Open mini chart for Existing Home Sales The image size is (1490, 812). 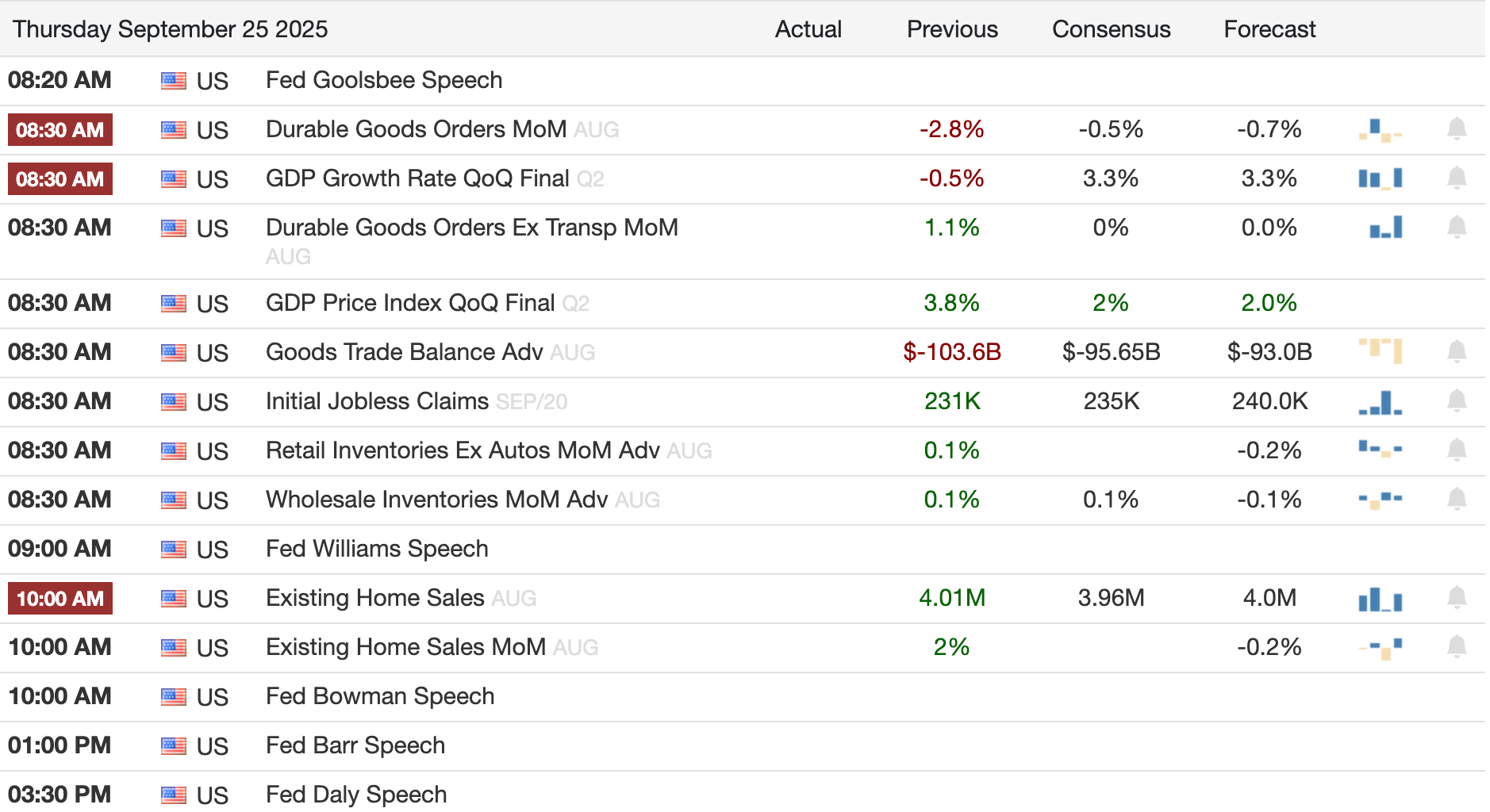click(1381, 599)
